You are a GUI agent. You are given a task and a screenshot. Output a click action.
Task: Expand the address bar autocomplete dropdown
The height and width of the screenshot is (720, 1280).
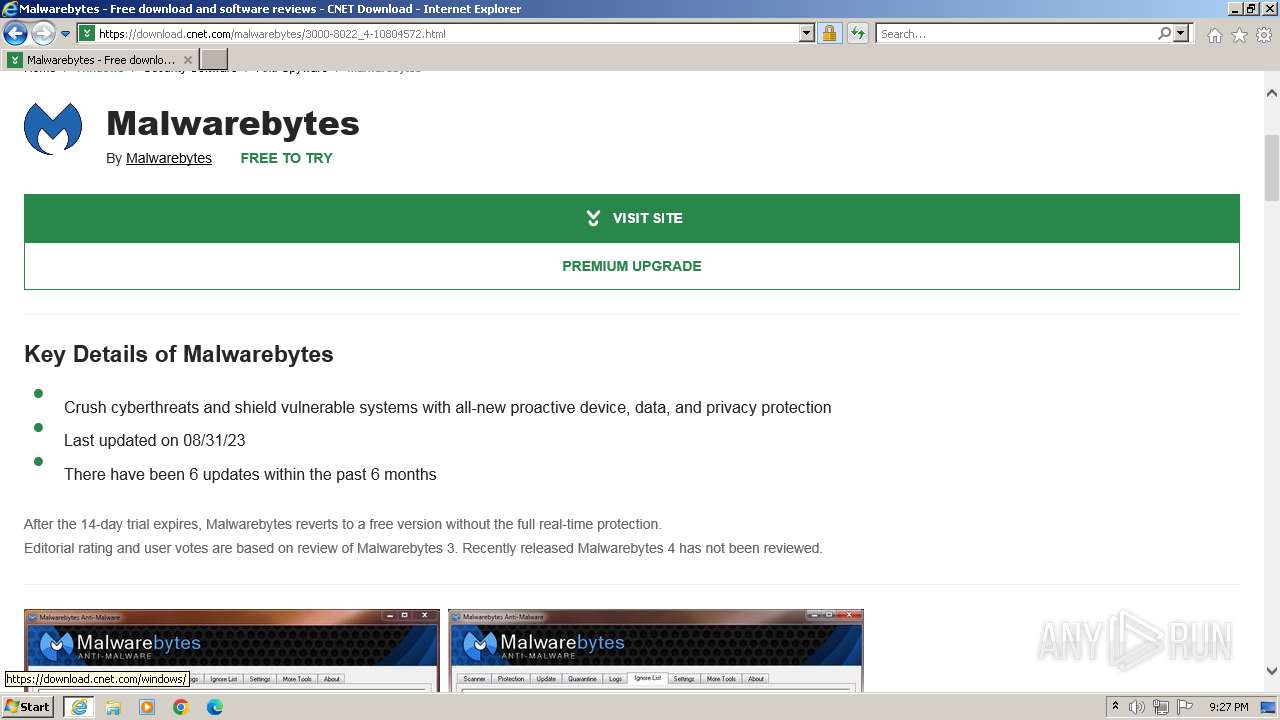pos(807,33)
